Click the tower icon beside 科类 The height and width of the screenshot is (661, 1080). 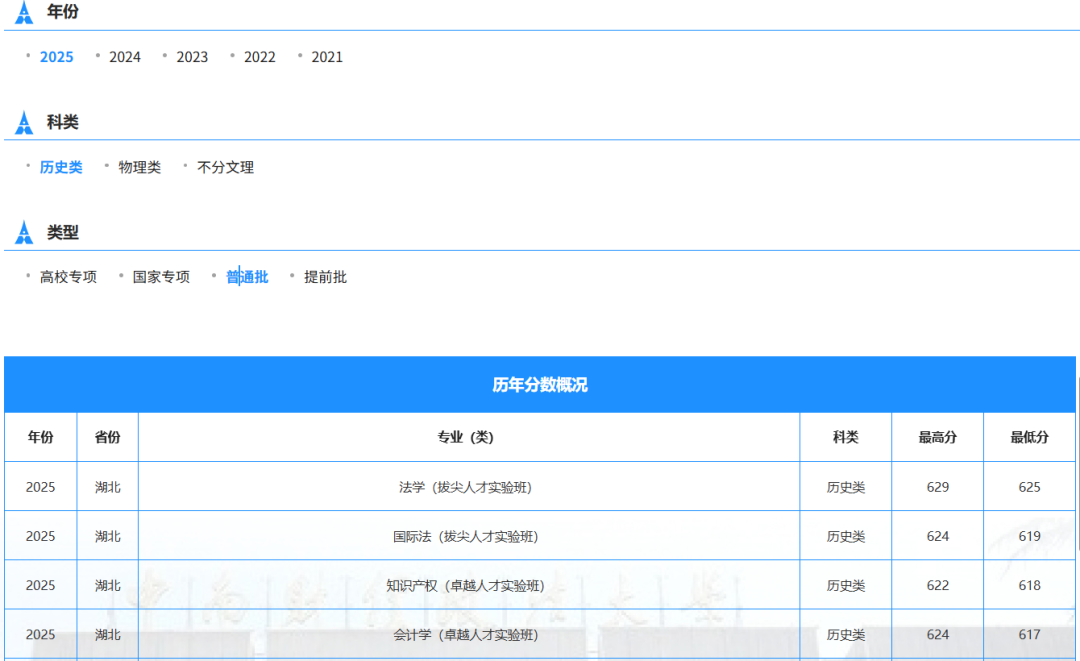24,123
